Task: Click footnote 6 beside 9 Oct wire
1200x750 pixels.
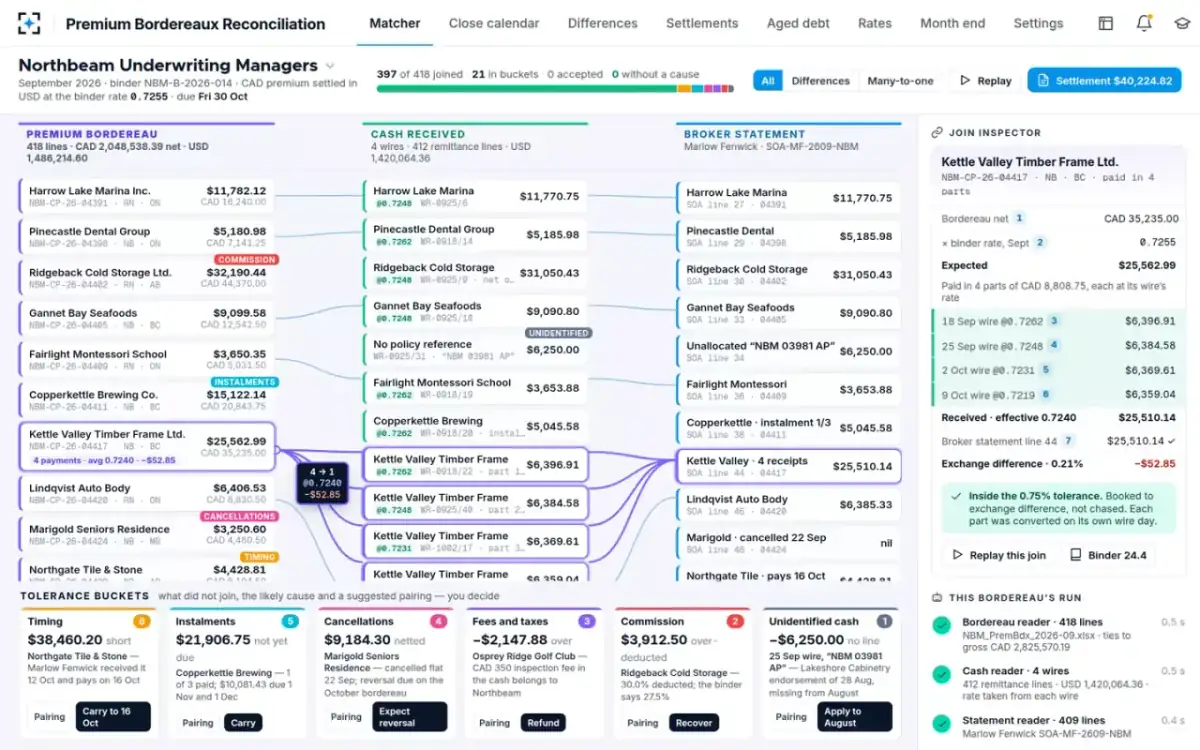Action: click(x=1046, y=393)
